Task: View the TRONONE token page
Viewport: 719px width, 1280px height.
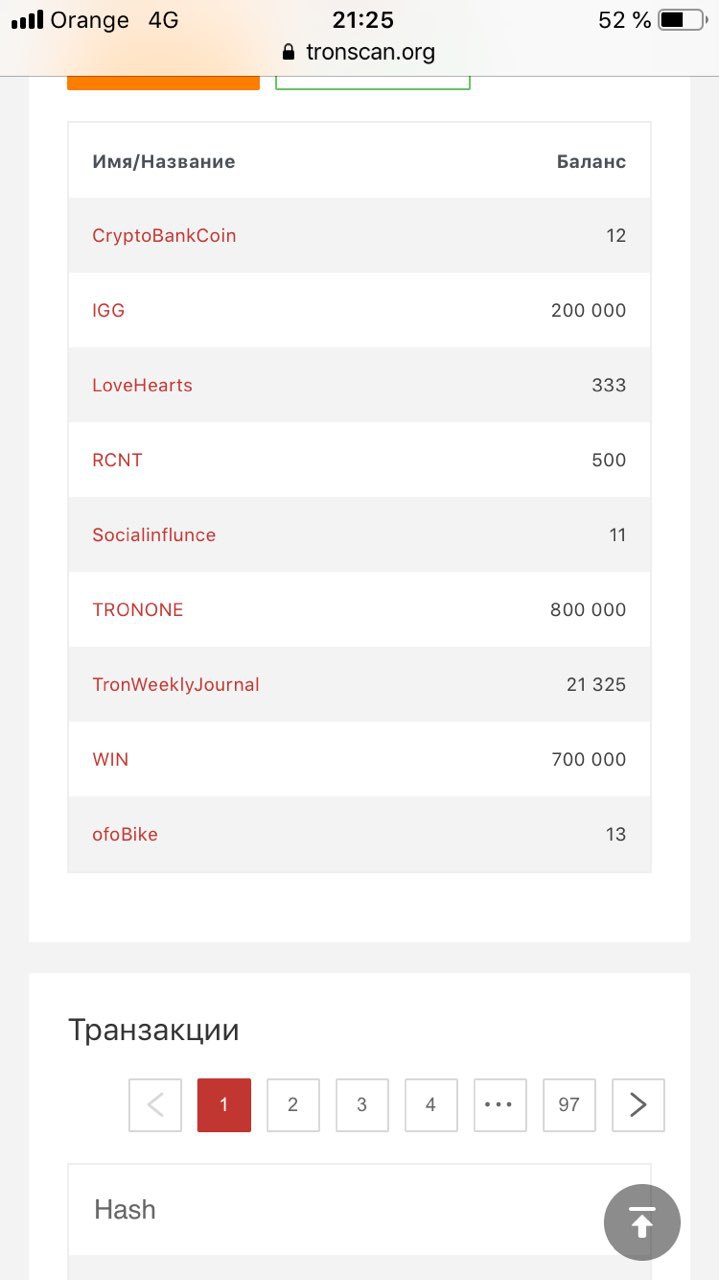Action: (138, 610)
